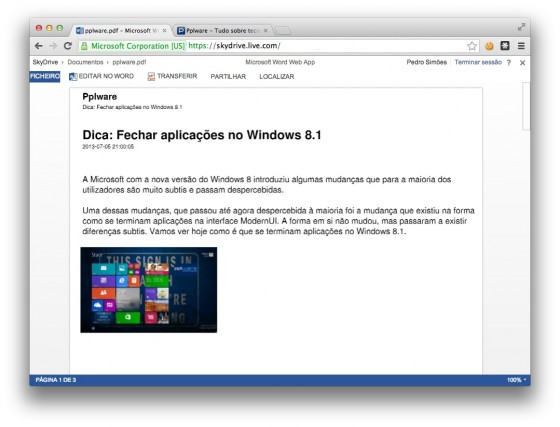This screenshot has width=560, height=427.
Task: Close the pplware.pdf browser tab
Action: 164,31
